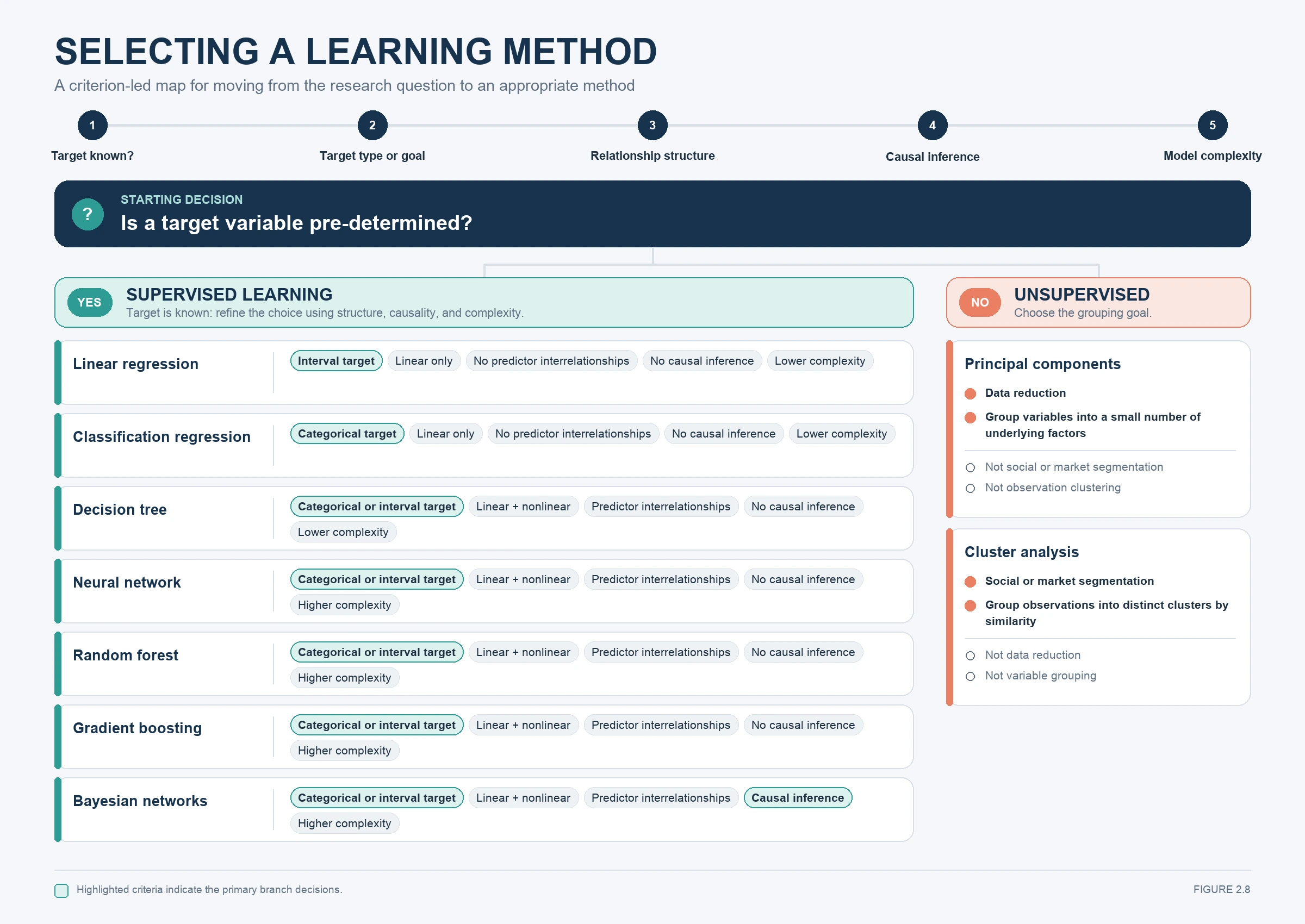Select the Decision tree method title
This screenshot has width=1305, height=924.
[x=120, y=510]
